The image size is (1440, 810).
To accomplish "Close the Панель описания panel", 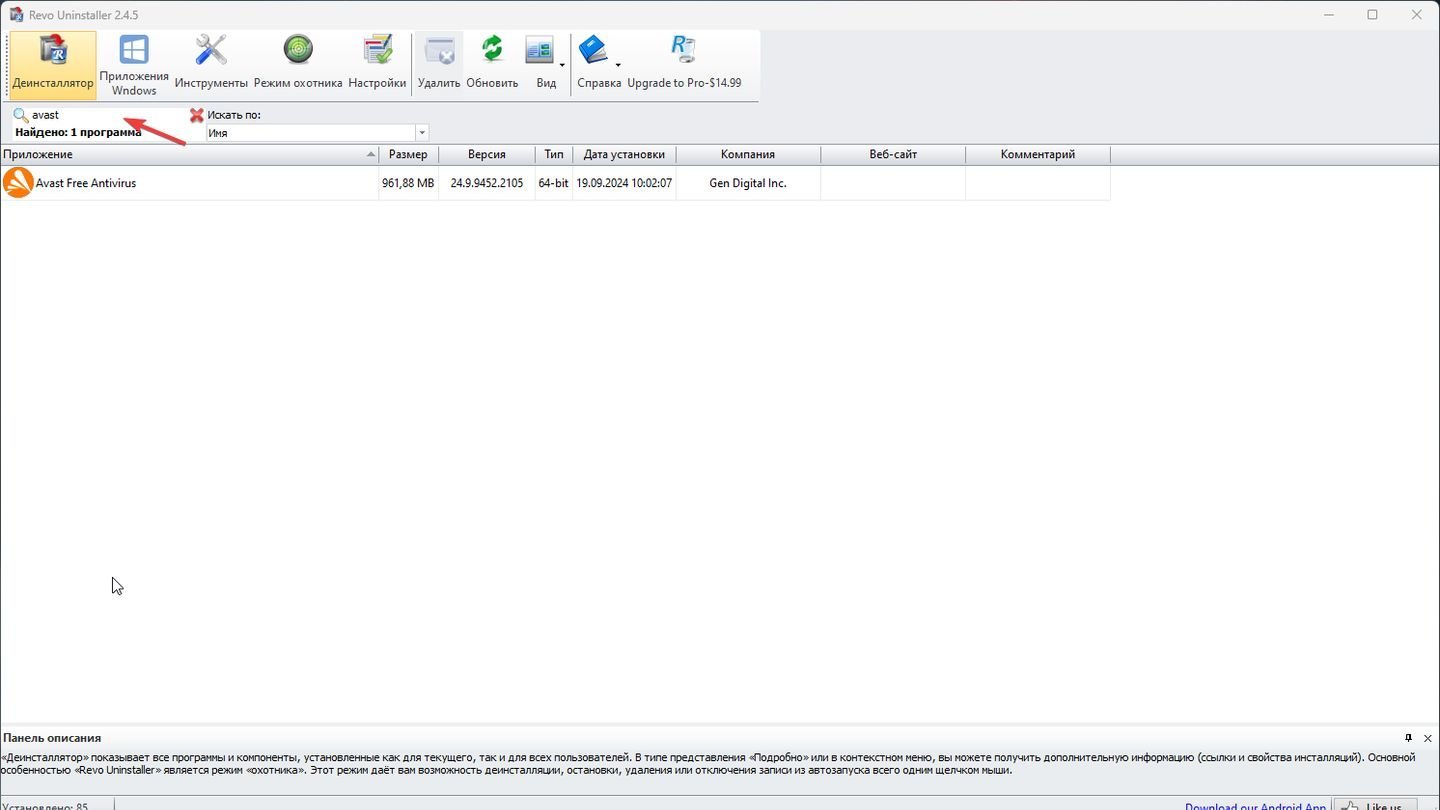I will tap(1427, 738).
